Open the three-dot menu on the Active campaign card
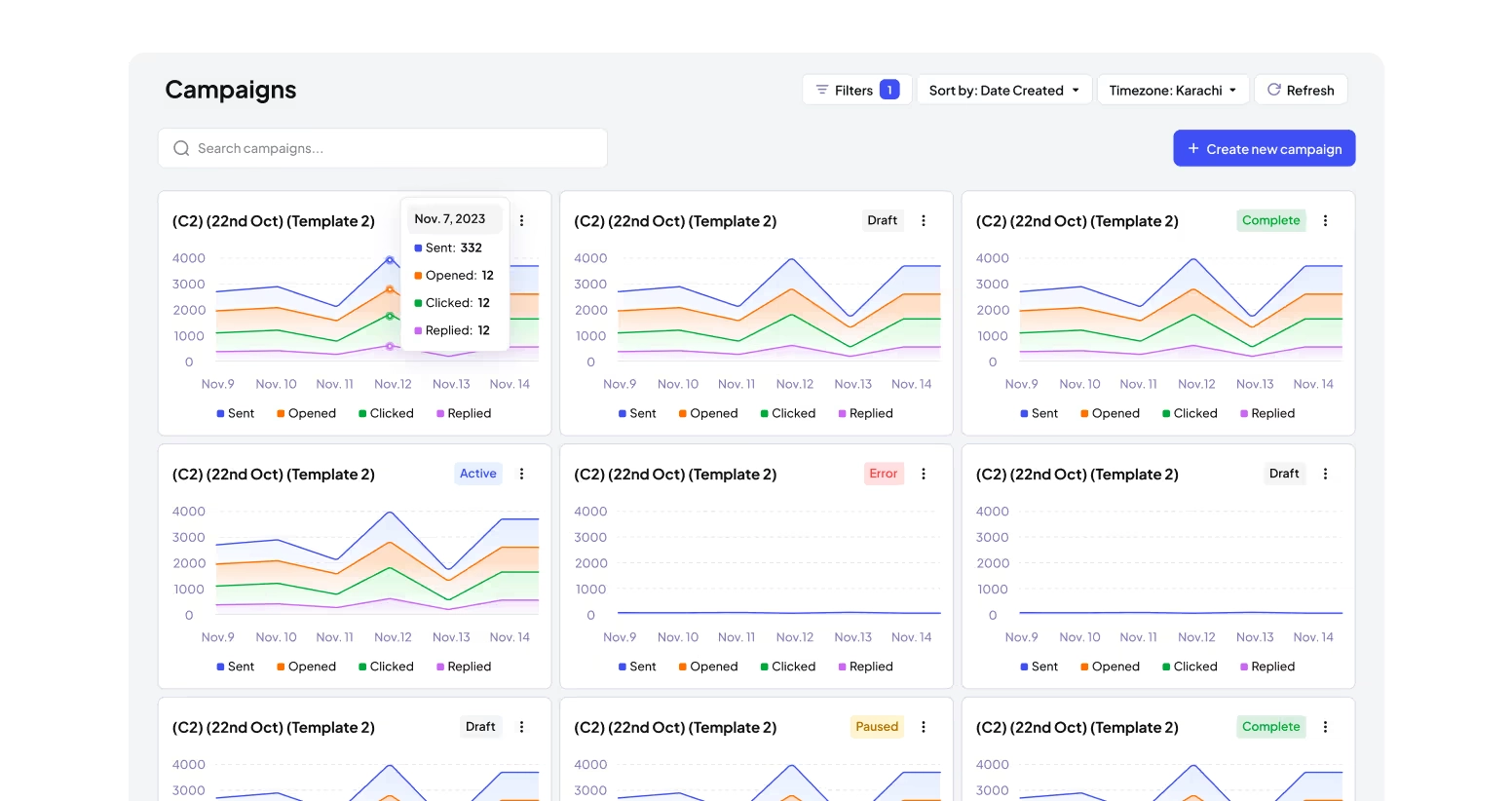The image size is (1512, 801). click(x=522, y=474)
